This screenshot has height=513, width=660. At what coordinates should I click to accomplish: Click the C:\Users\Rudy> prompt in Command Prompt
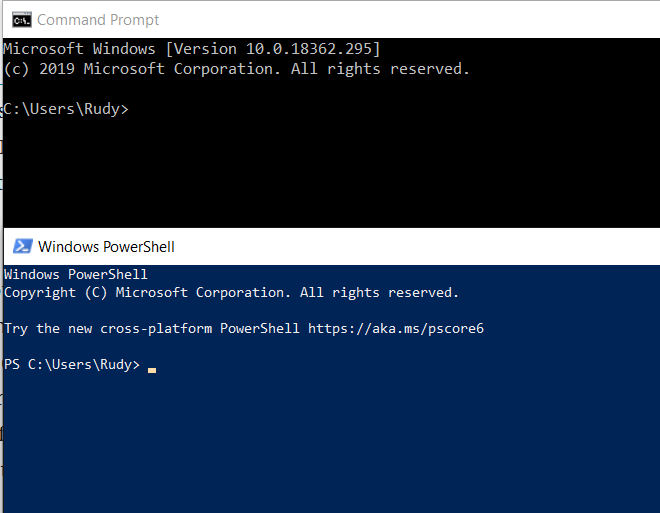[x=66, y=109]
